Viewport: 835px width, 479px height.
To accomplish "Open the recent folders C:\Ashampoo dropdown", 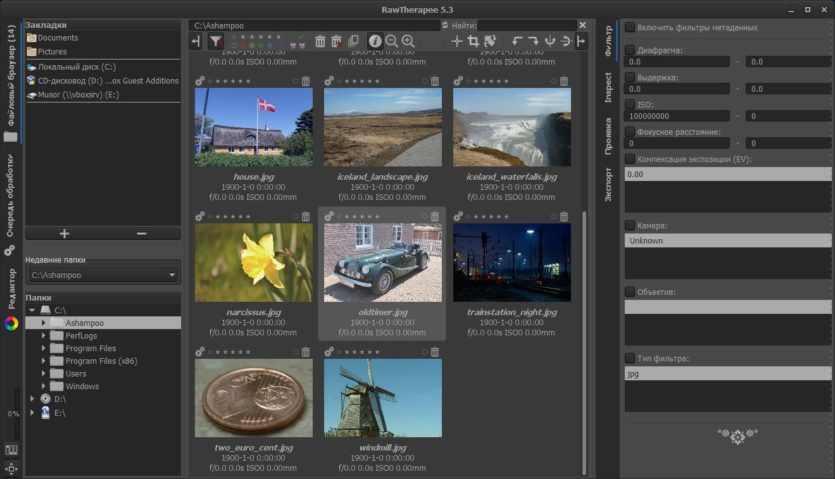I will 102,275.
